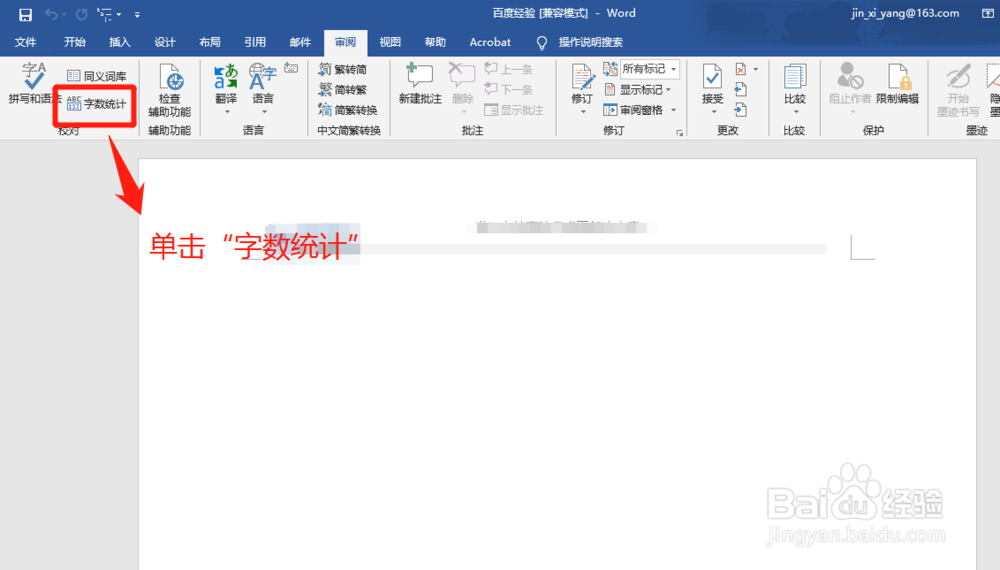Open 限制编辑 restrict editing
The width and height of the screenshot is (1000, 570).
point(897,84)
